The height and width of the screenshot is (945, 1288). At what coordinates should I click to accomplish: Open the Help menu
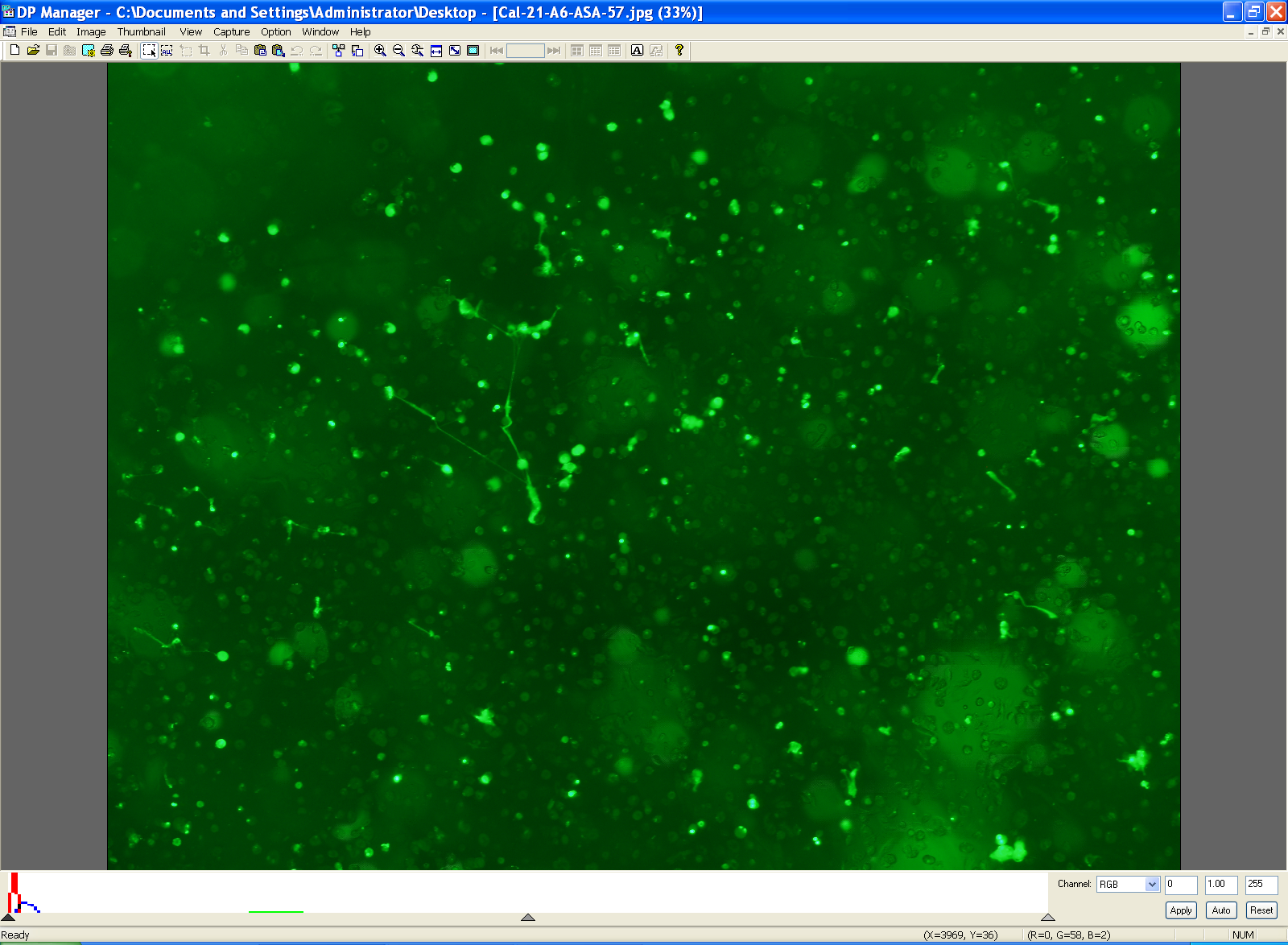(x=361, y=32)
